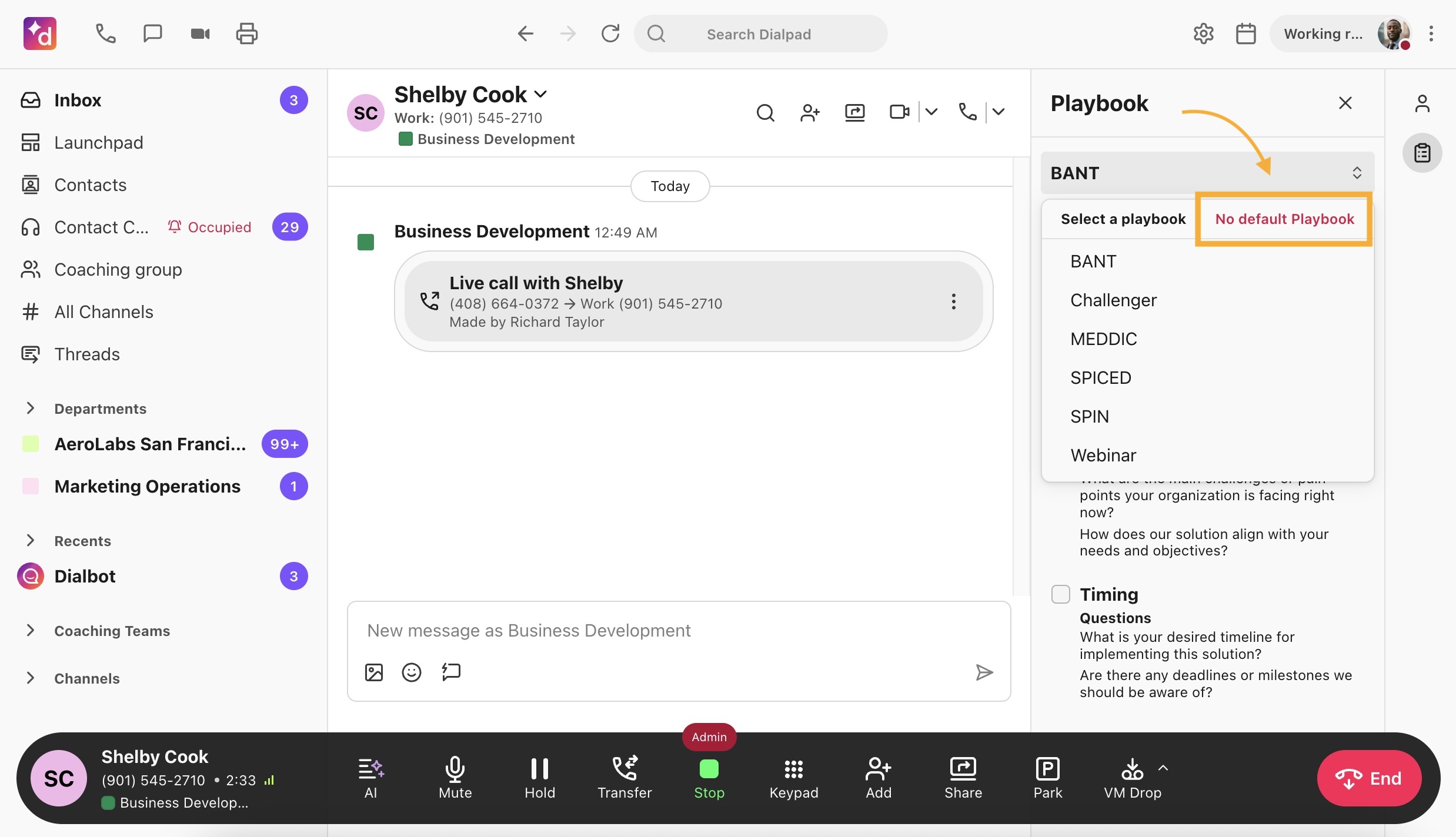Click the fax printer icon
The image size is (1456, 837).
tap(246, 34)
